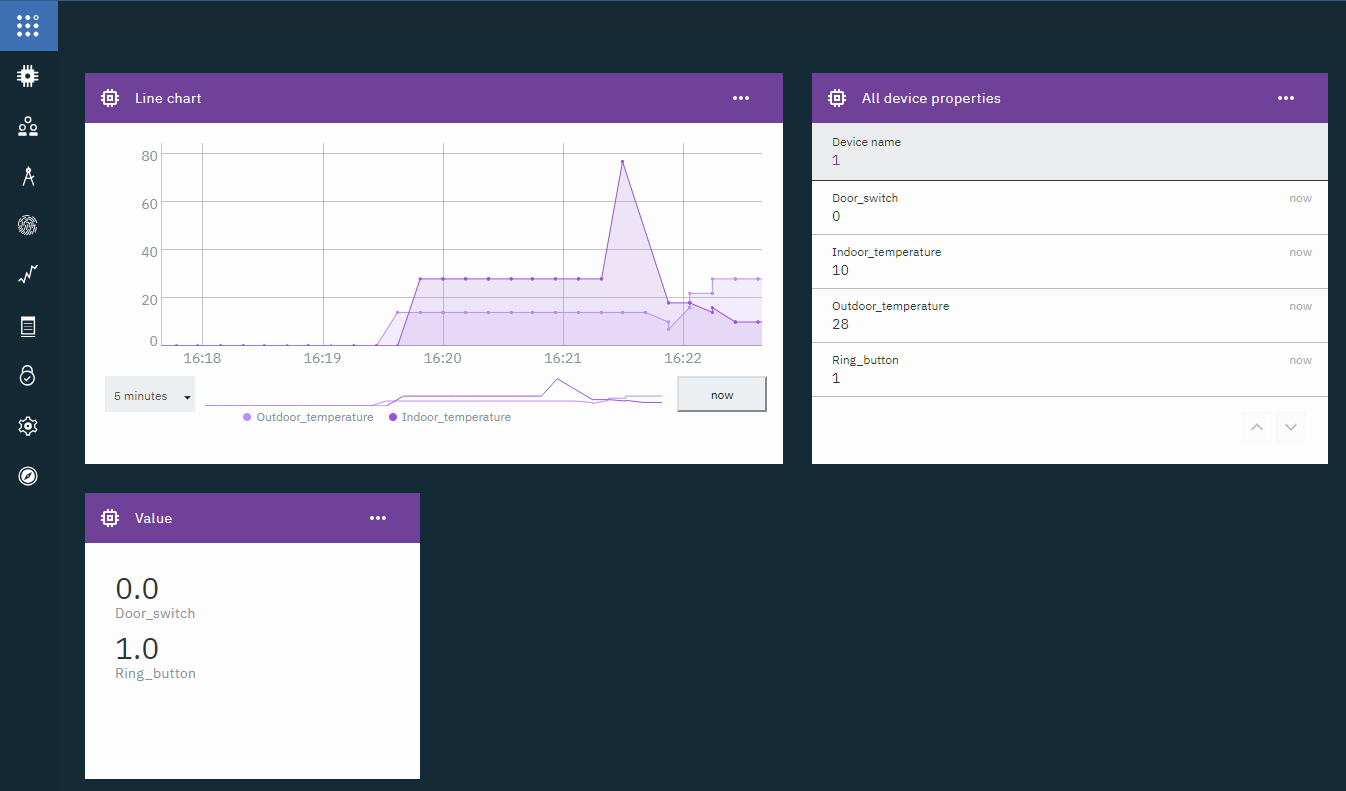Open the Line chart card options menu

740,97
